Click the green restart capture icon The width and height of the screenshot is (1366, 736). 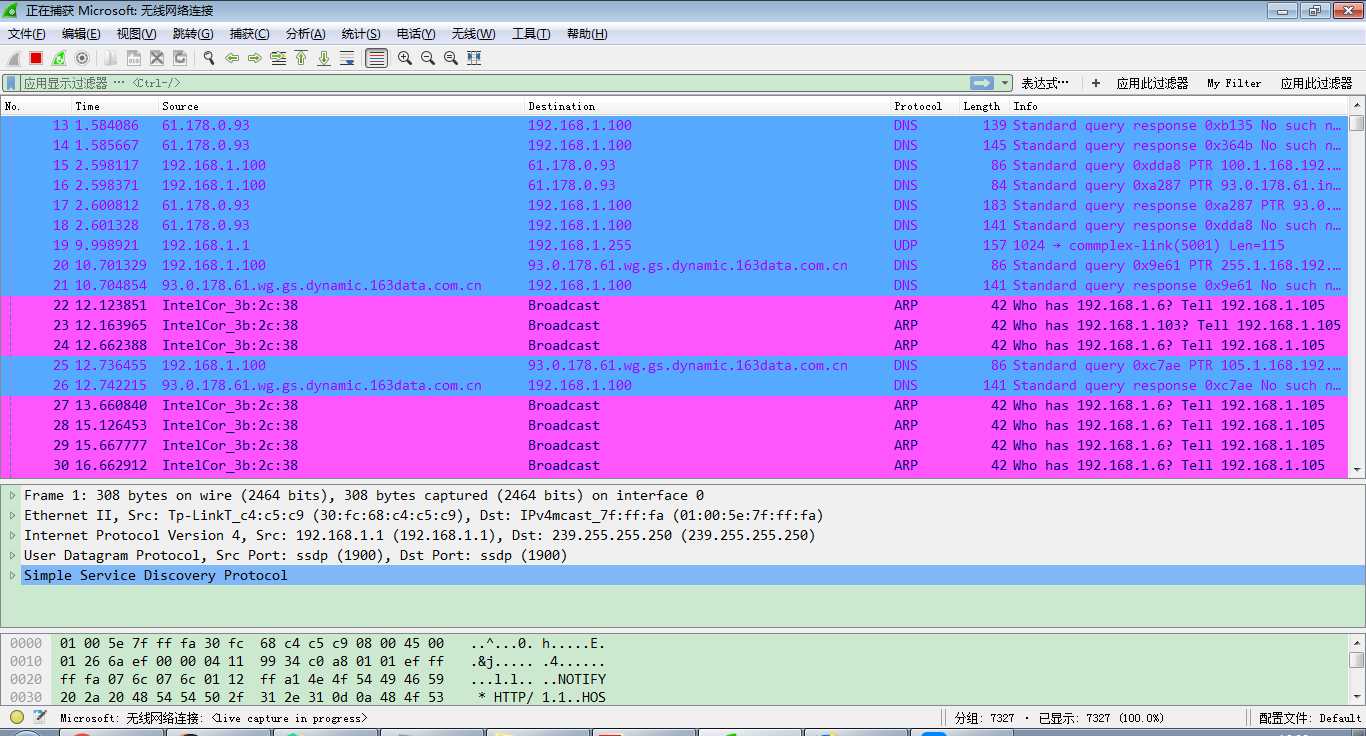pyautogui.click(x=59, y=58)
